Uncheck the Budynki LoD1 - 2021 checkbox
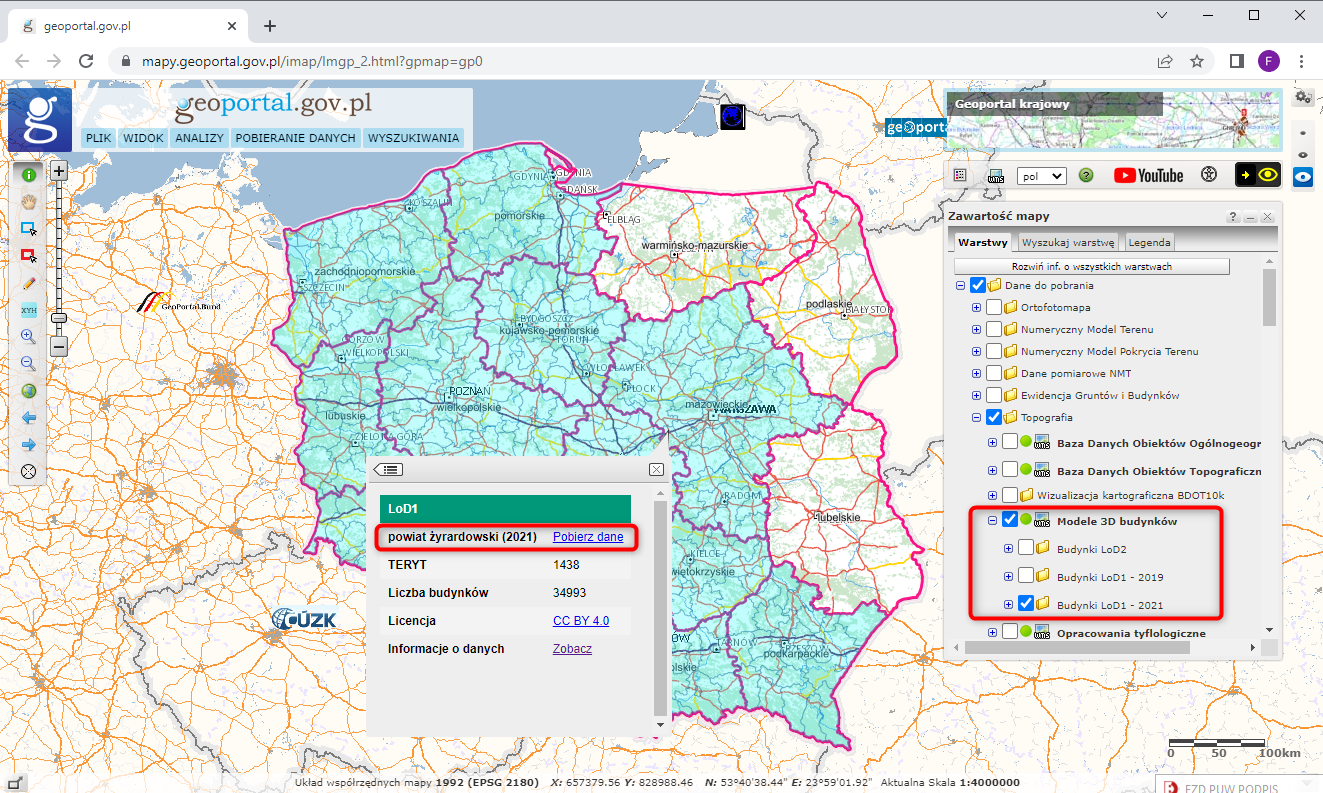Viewport: 1323px width, 793px height. (1026, 604)
